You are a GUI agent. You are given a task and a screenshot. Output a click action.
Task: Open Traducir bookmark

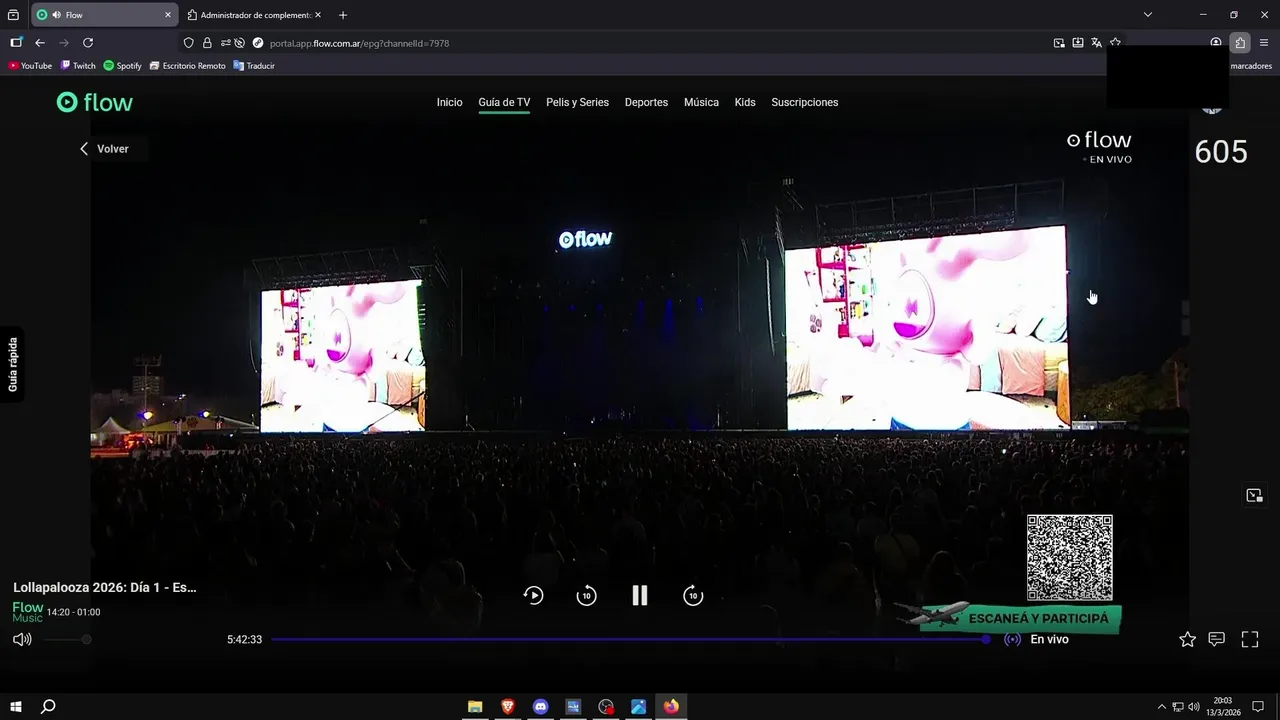(x=254, y=66)
